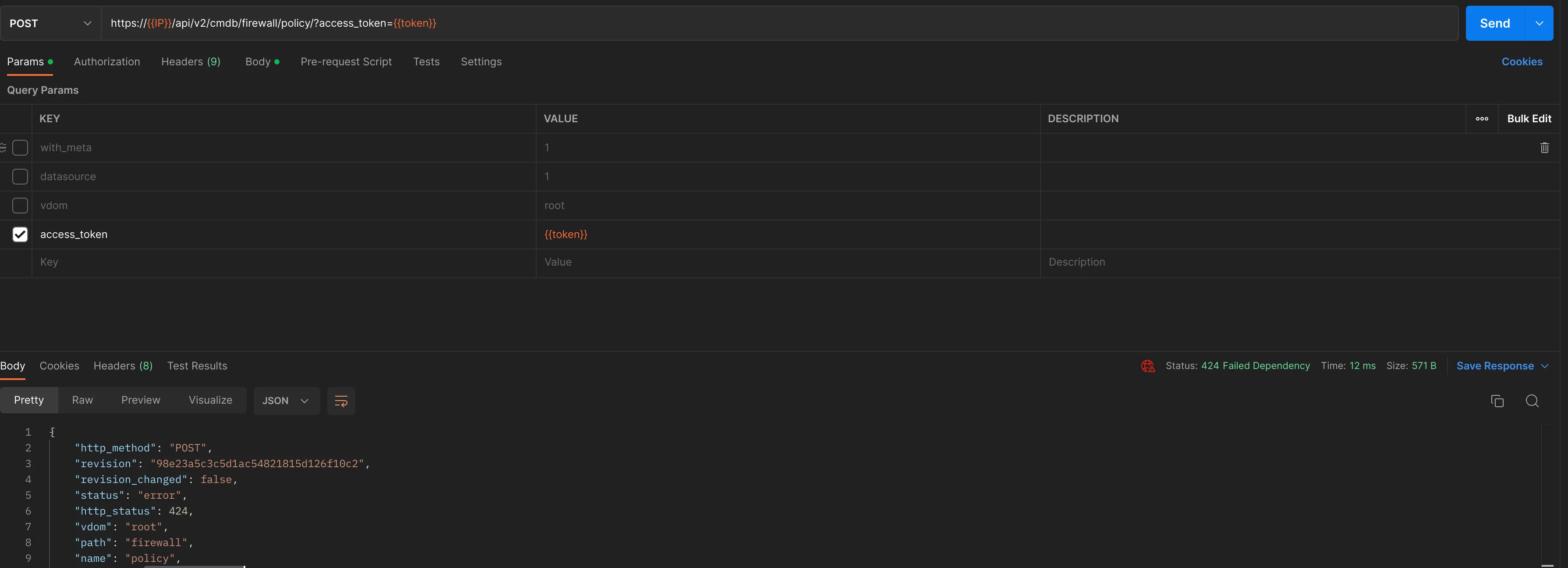The height and width of the screenshot is (568, 1568).
Task: Open the Test Results tab
Action: (197, 366)
